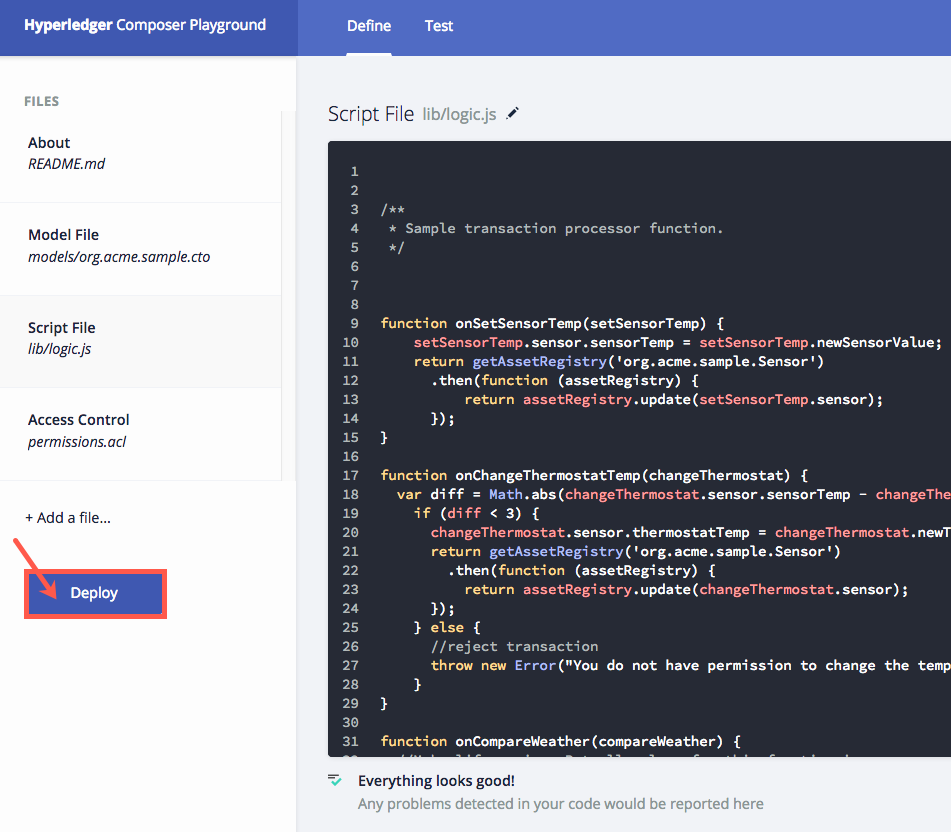
Task: Click line 11 getAssetRegistry return statement
Action: pos(619,362)
